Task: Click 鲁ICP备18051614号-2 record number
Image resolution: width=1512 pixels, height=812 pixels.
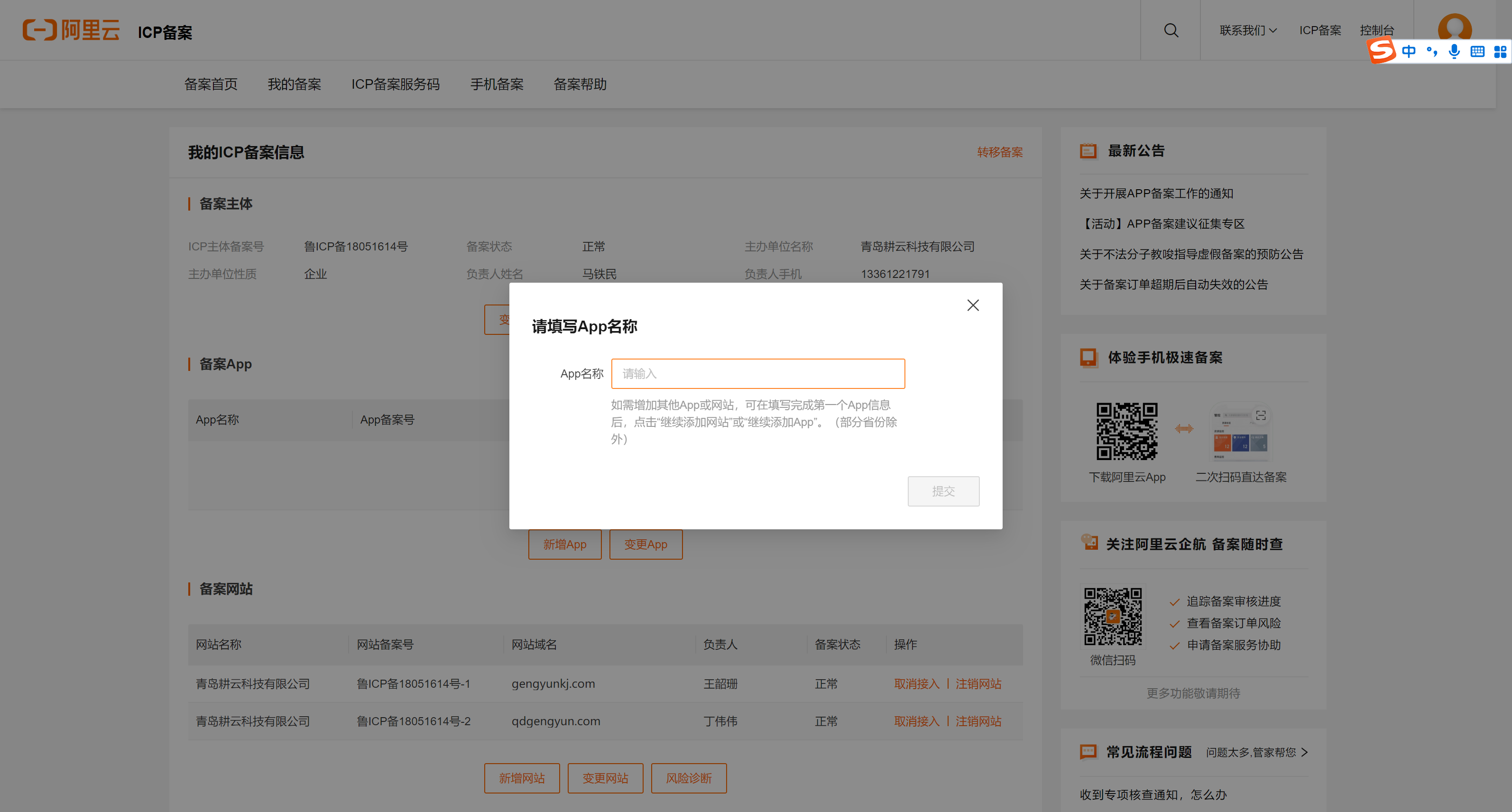Action: 413,721
